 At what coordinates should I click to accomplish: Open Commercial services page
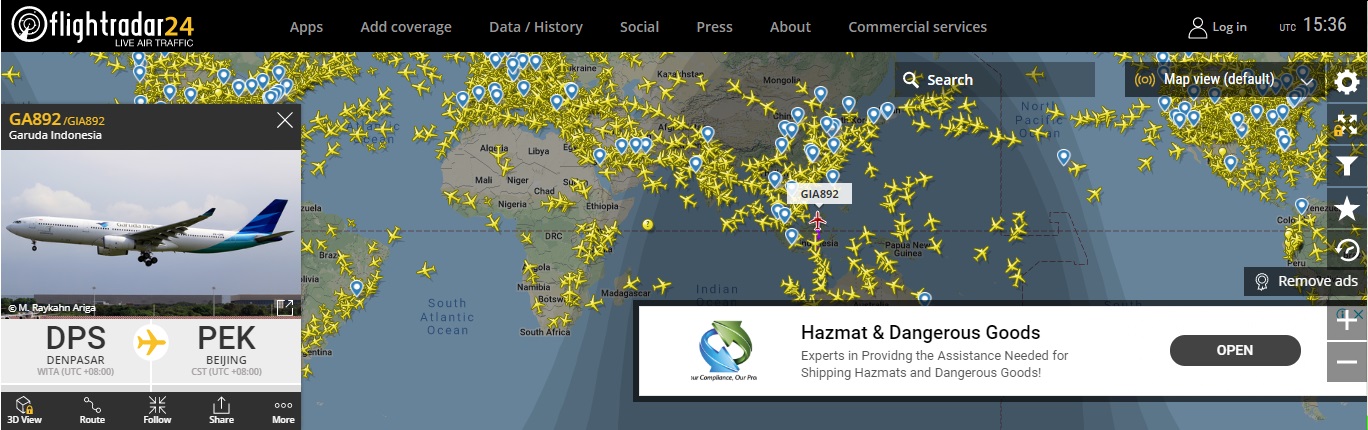[917, 27]
